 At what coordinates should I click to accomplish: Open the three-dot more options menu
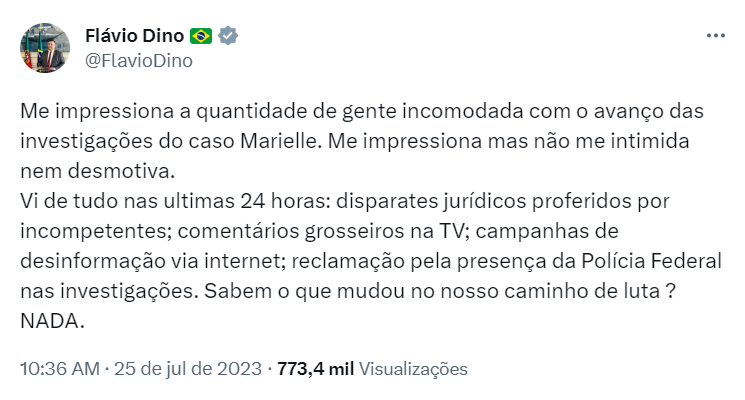click(x=715, y=35)
